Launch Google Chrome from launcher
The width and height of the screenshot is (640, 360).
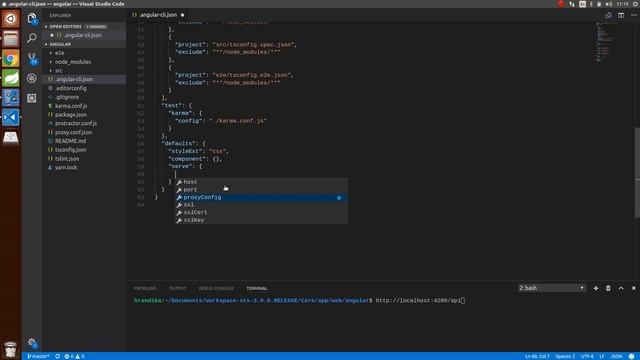pyautogui.click(x=11, y=58)
